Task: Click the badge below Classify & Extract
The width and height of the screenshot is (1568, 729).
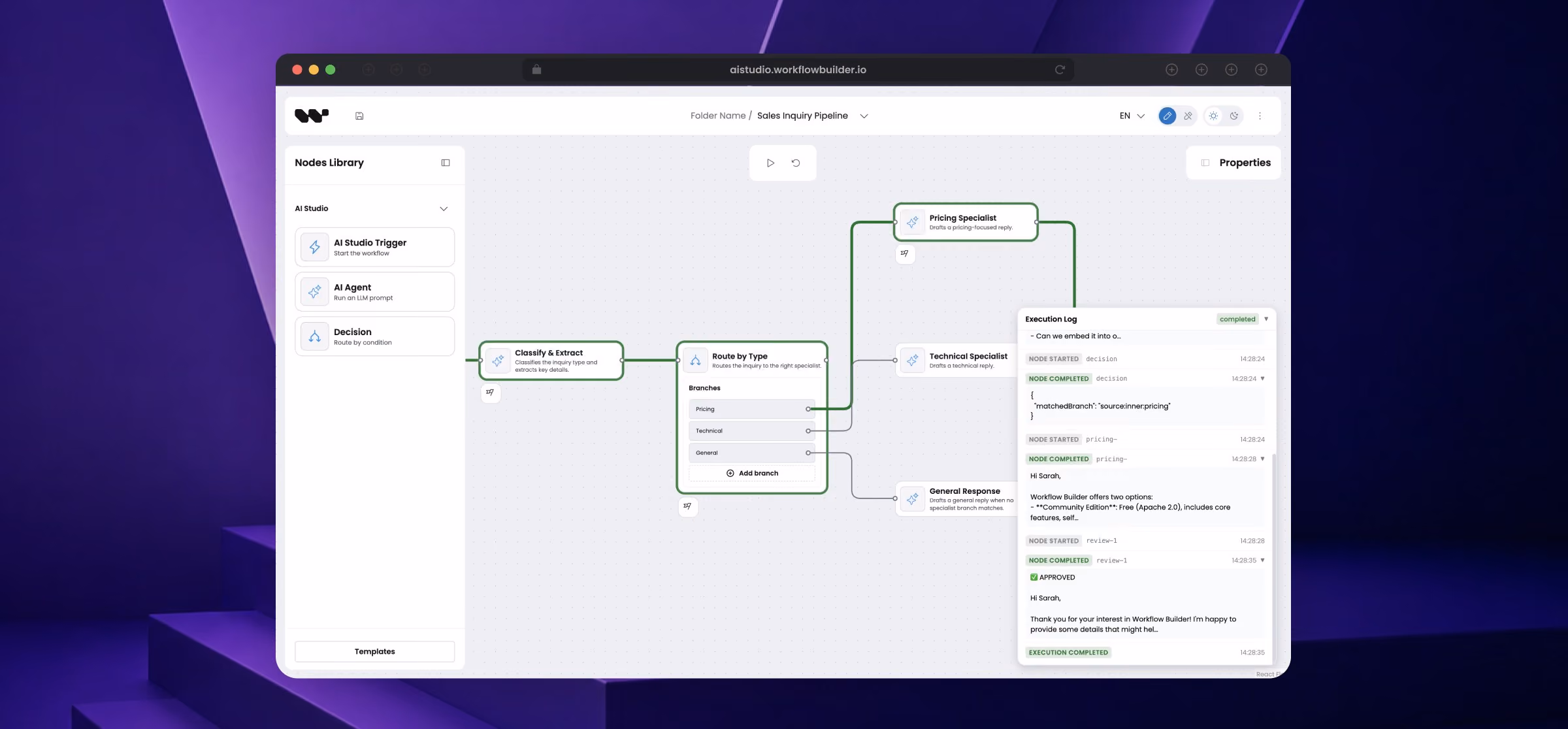Action: (x=491, y=393)
